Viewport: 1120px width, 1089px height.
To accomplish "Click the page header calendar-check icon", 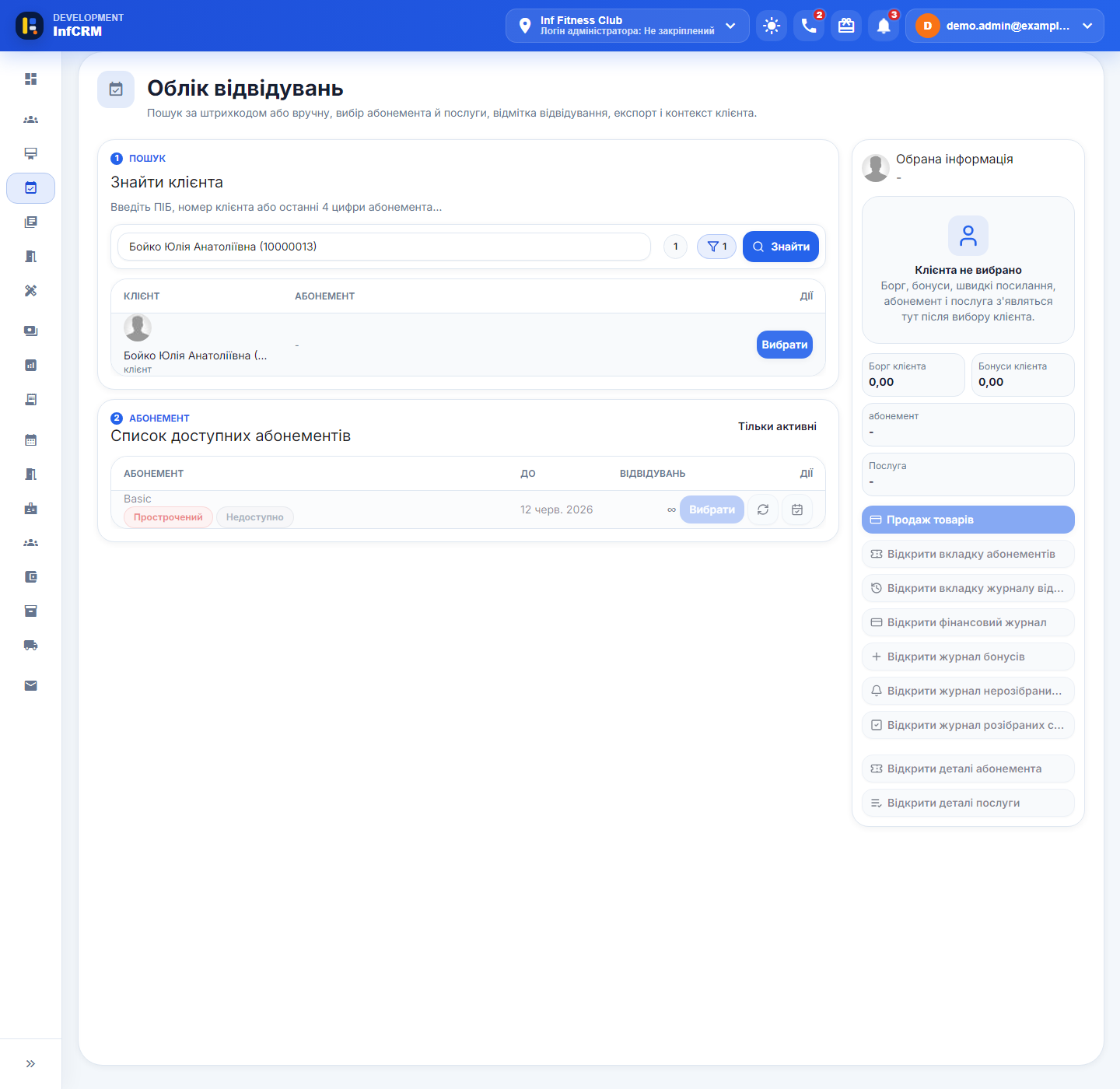I will tap(116, 89).
